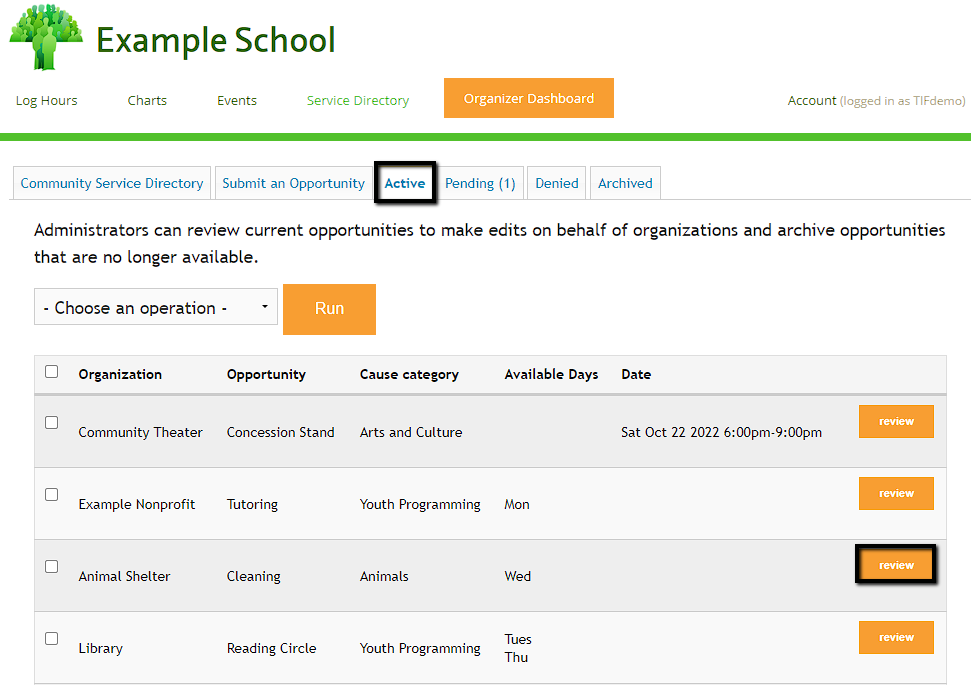Click the Cleaning opportunity cell

pos(254,577)
